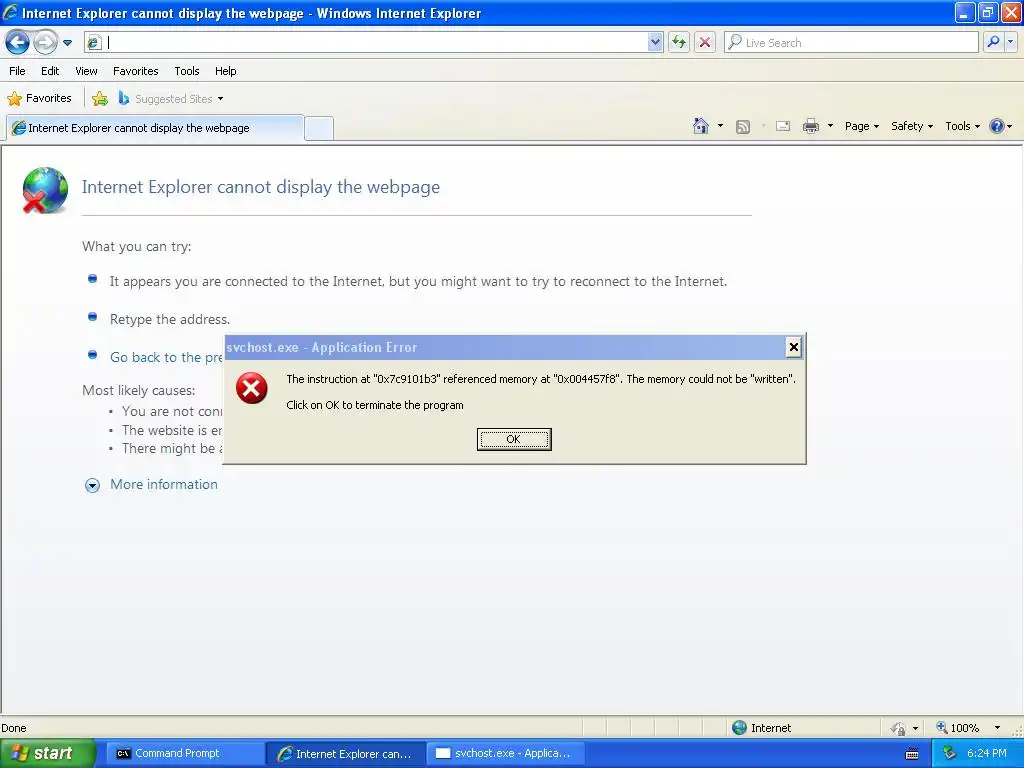Expand the Home button dropdown arrow
The width and height of the screenshot is (1024, 768).
720,126
